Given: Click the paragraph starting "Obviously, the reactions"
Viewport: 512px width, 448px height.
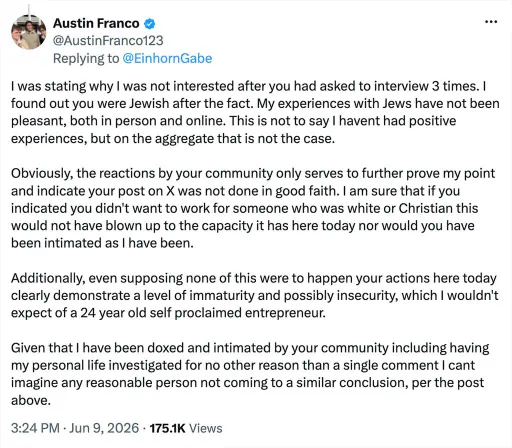Looking at the screenshot, I should point(253,208).
